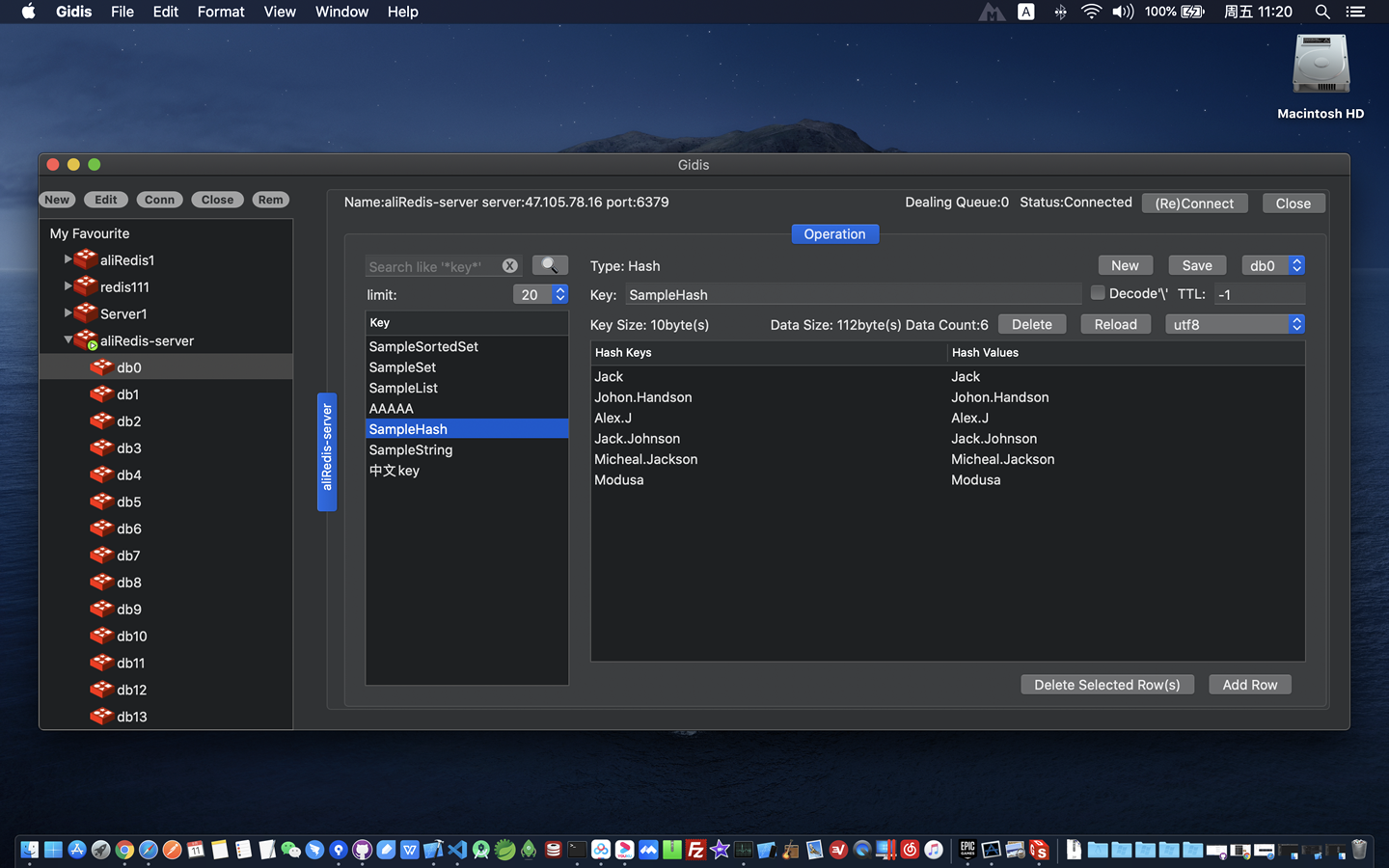The height and width of the screenshot is (868, 1389).
Task: Open iTunes from the dock
Action: [934, 850]
